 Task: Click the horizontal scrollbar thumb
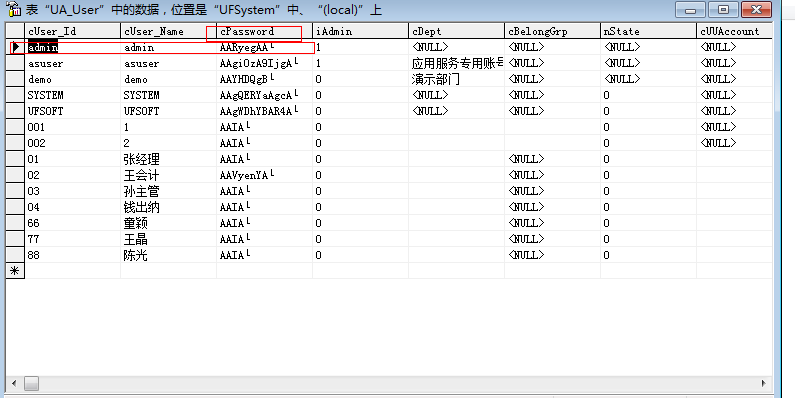coord(31,383)
